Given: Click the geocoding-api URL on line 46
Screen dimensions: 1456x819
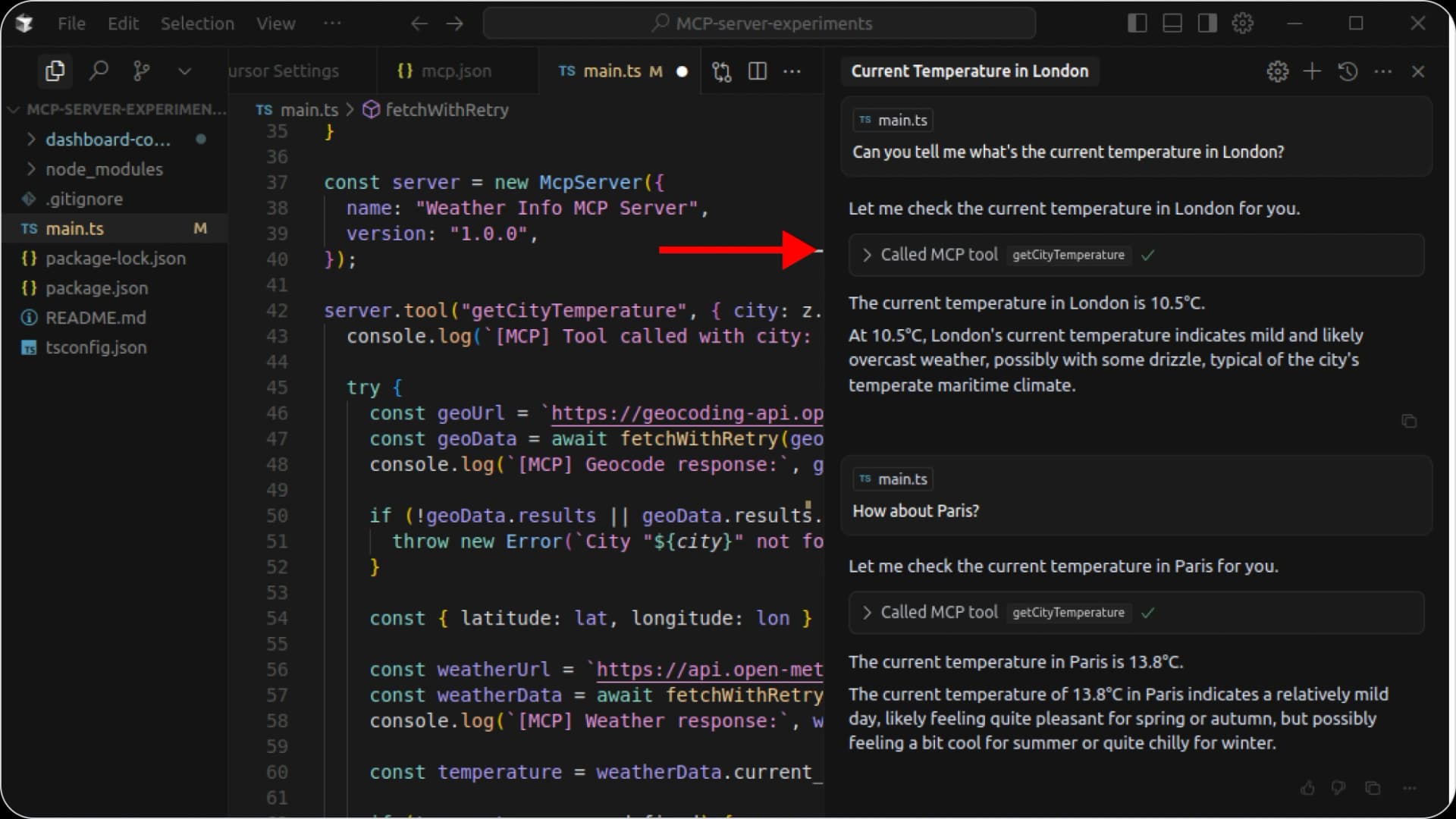Looking at the screenshot, I should tap(687, 413).
